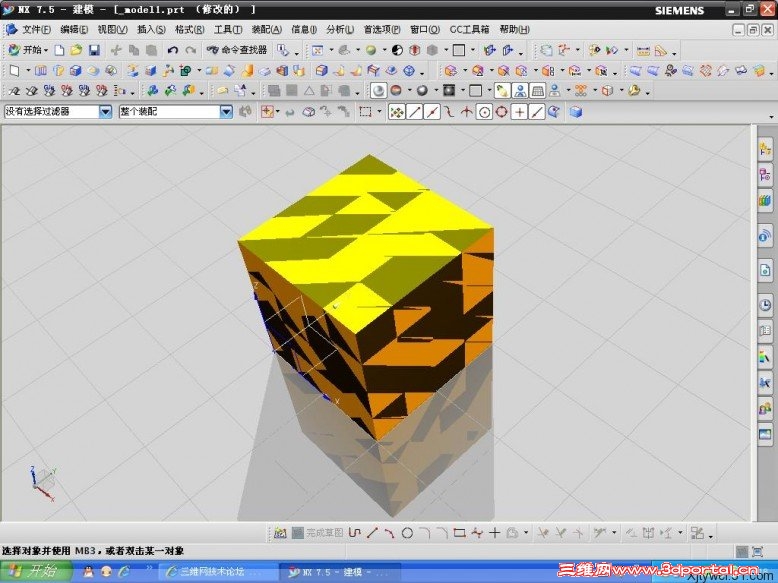Screen dimensions: 778x583
Task: Click the Datum CSYS target icon
Action: (409, 71)
